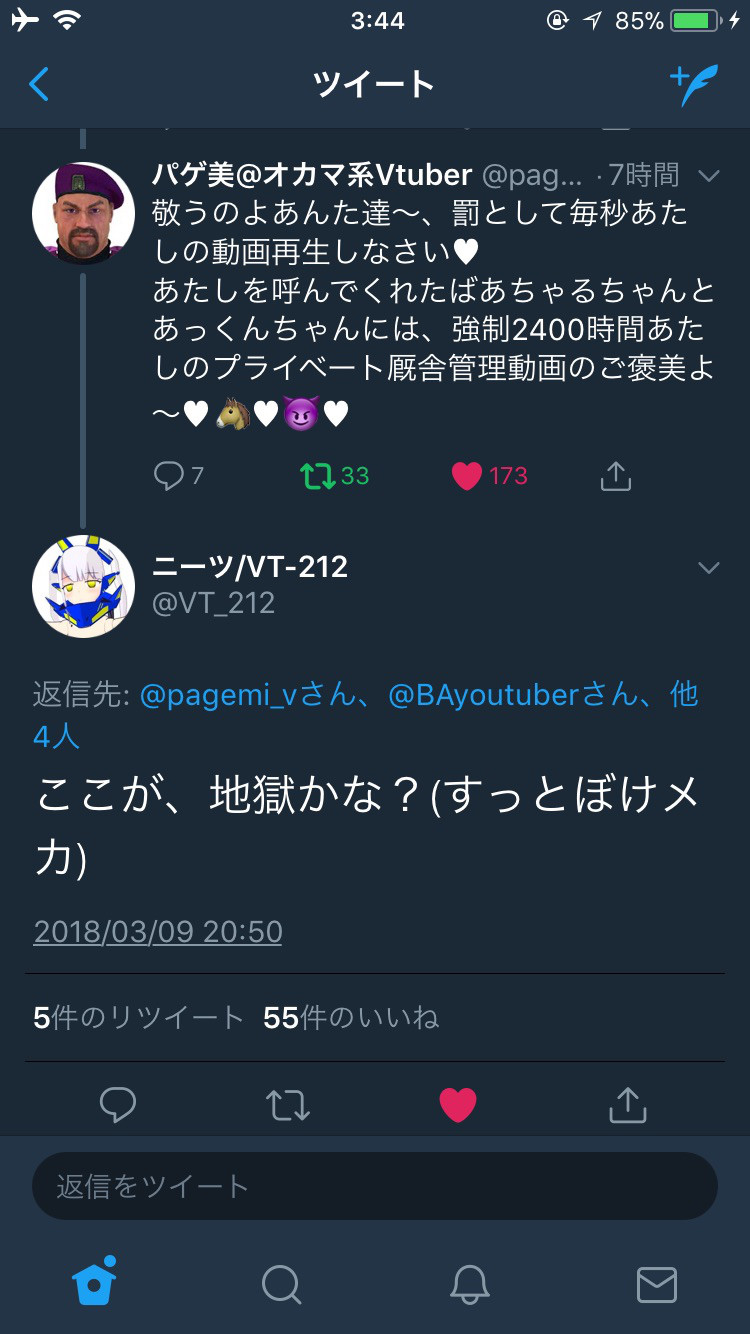The height and width of the screenshot is (1334, 750).
Task: Retweet パゲ美's tweet showing 33 retweets
Action: pyautogui.click(x=335, y=476)
